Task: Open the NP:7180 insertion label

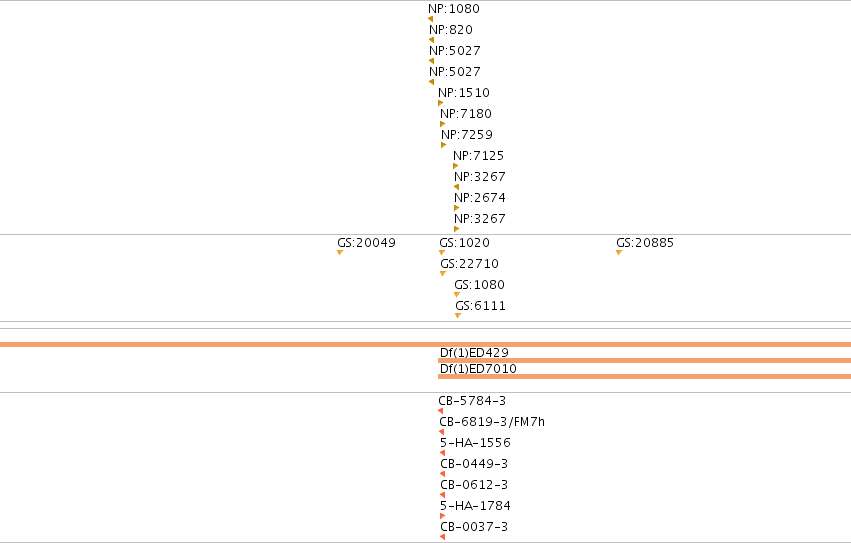Action: [466, 114]
